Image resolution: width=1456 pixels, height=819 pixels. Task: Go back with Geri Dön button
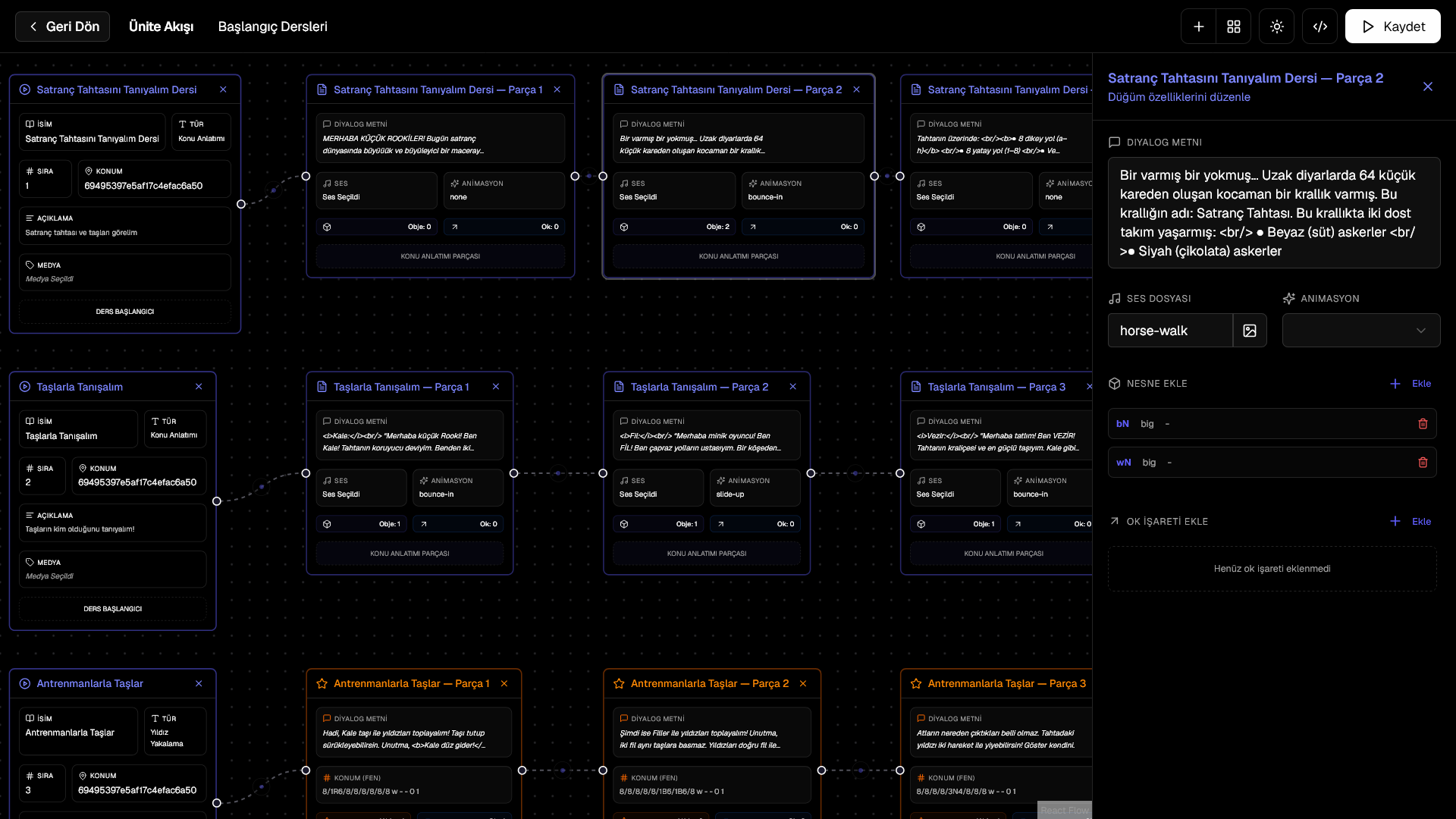tap(63, 27)
